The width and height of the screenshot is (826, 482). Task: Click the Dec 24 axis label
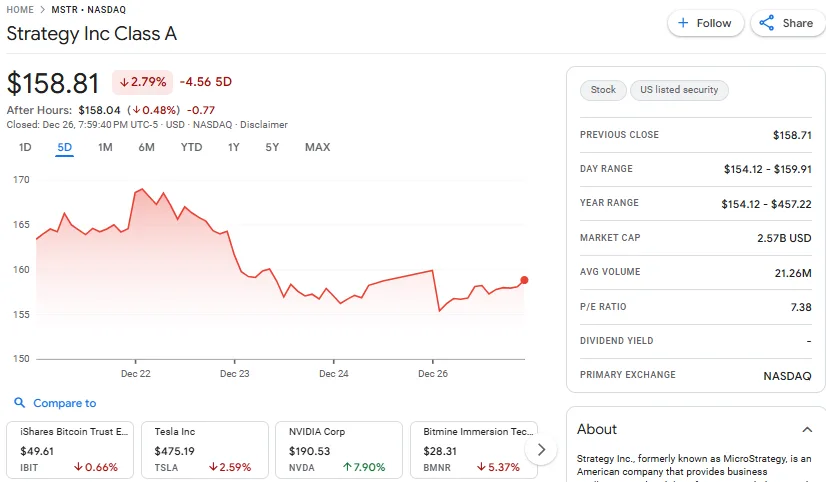tap(333, 373)
